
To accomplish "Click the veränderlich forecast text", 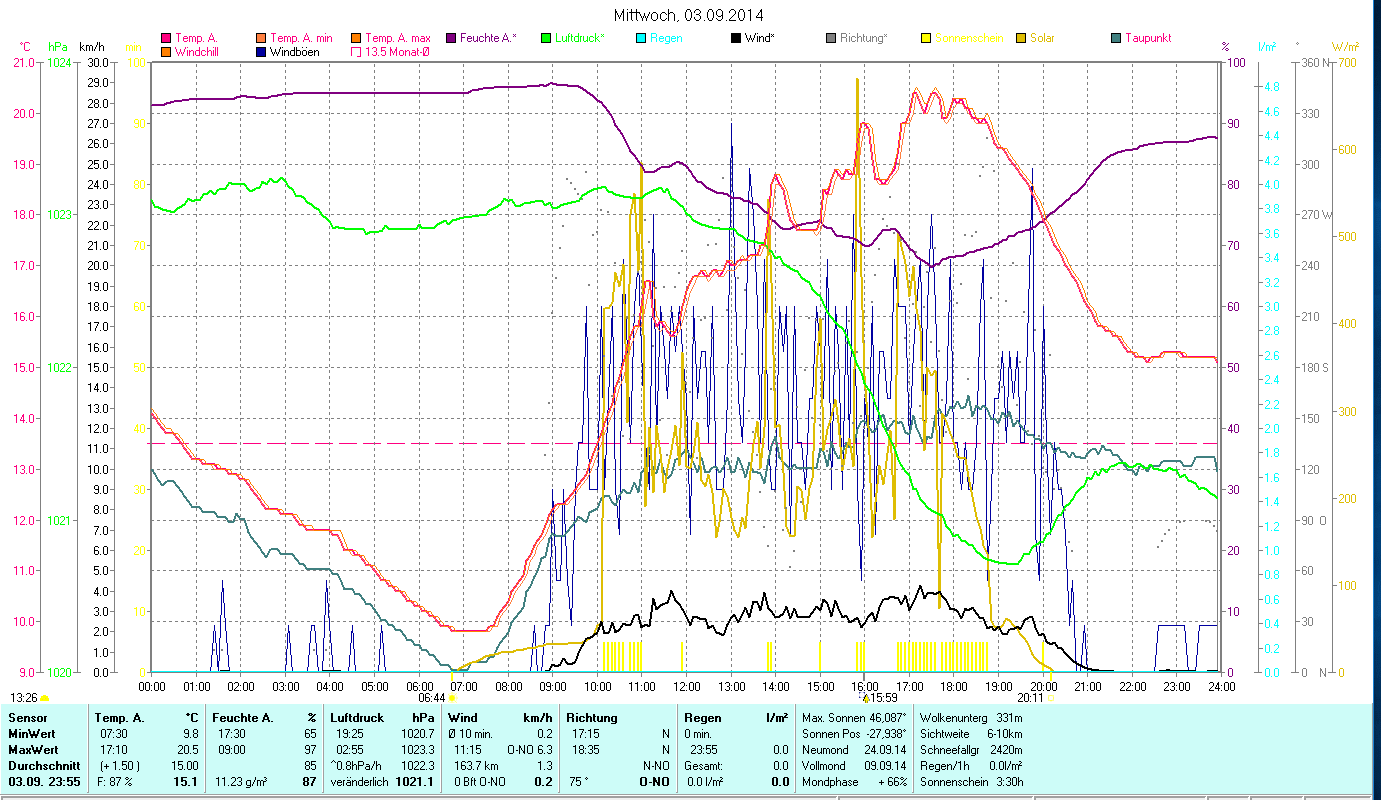I will (x=360, y=782).
